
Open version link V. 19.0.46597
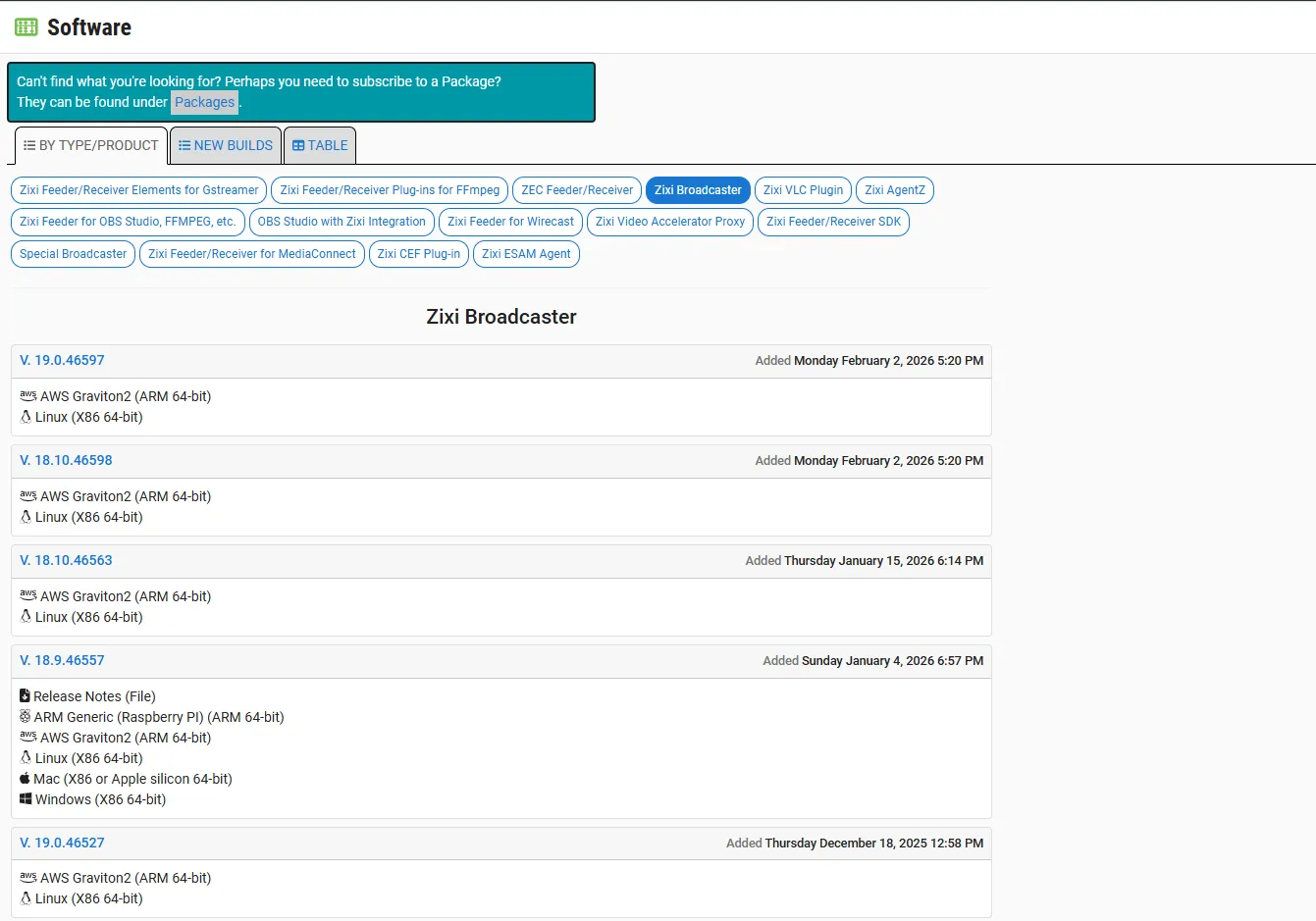coord(62,360)
